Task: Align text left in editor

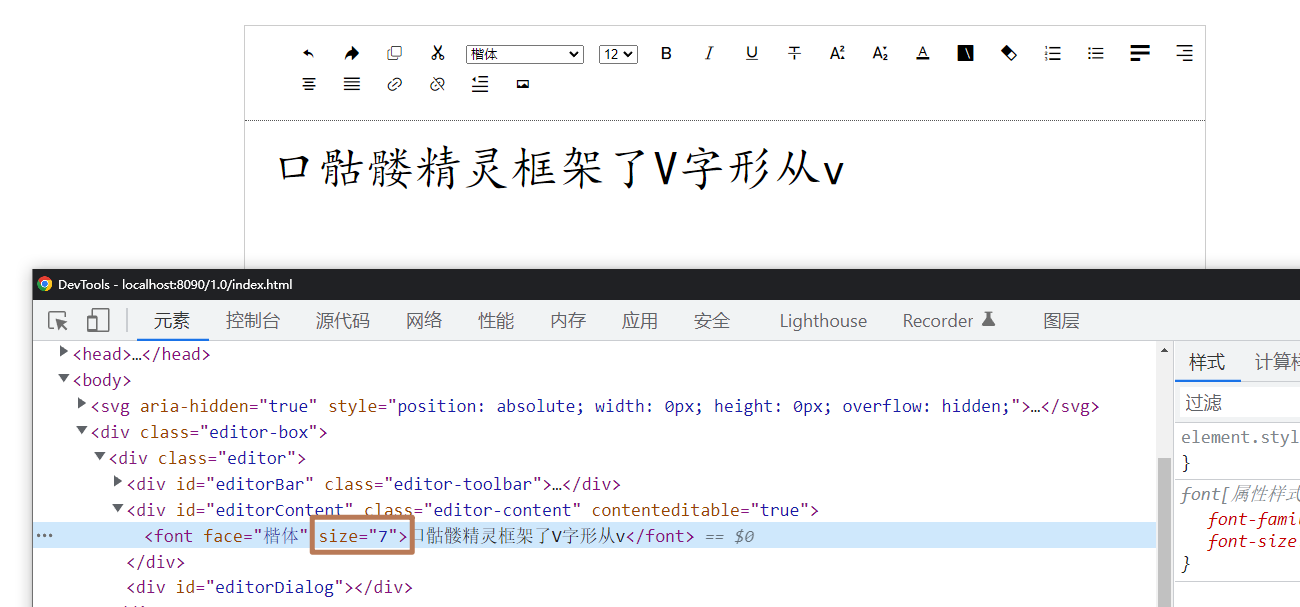Action: [x=1140, y=53]
